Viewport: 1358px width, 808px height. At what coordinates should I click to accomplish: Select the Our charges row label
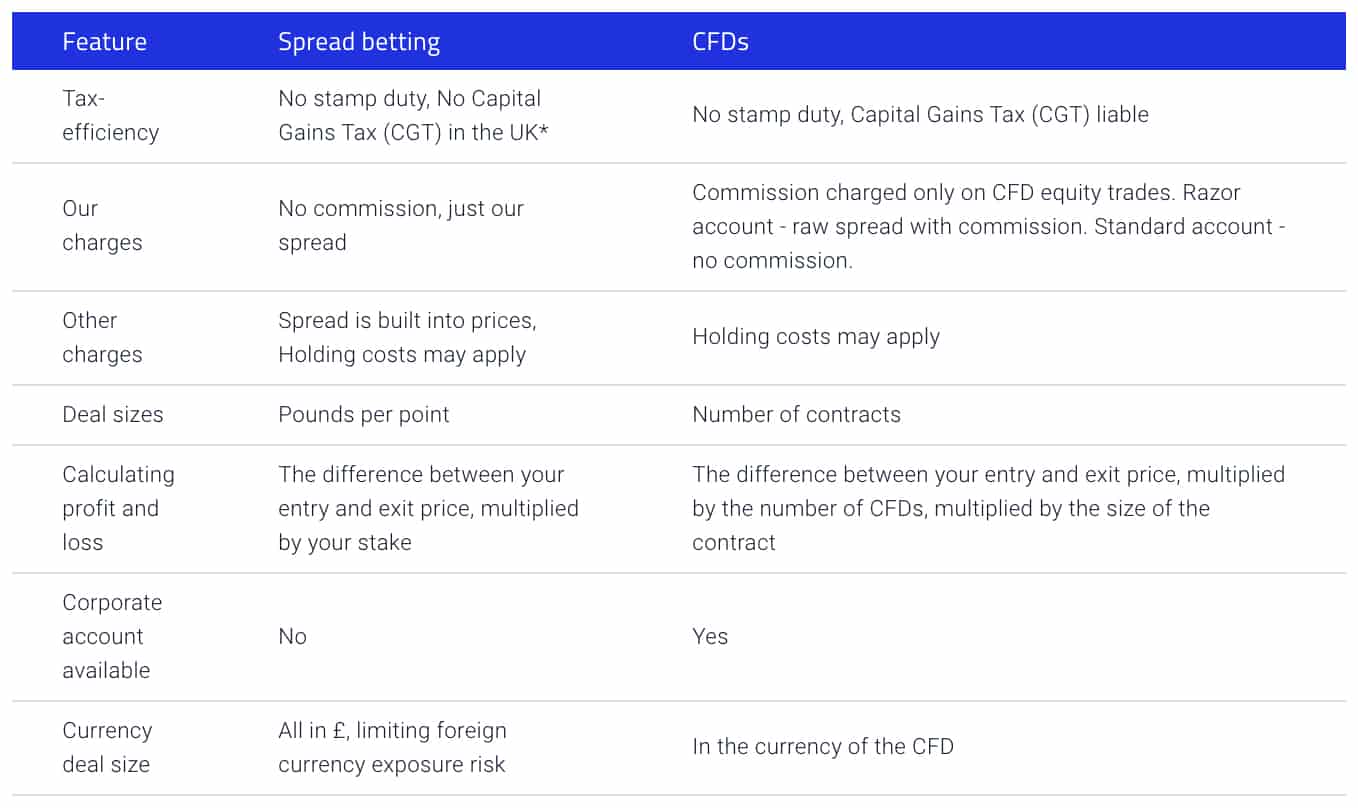click(102, 225)
